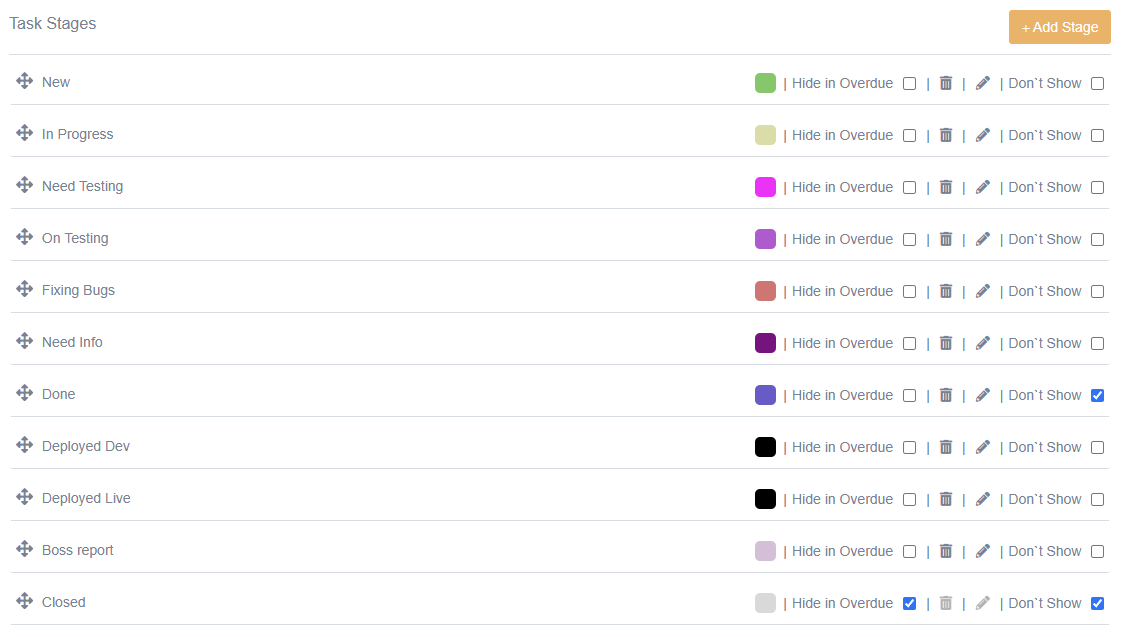This screenshot has height=637, width=1122.
Task: Enable Hide in Overdue for New stage
Action: (909, 84)
